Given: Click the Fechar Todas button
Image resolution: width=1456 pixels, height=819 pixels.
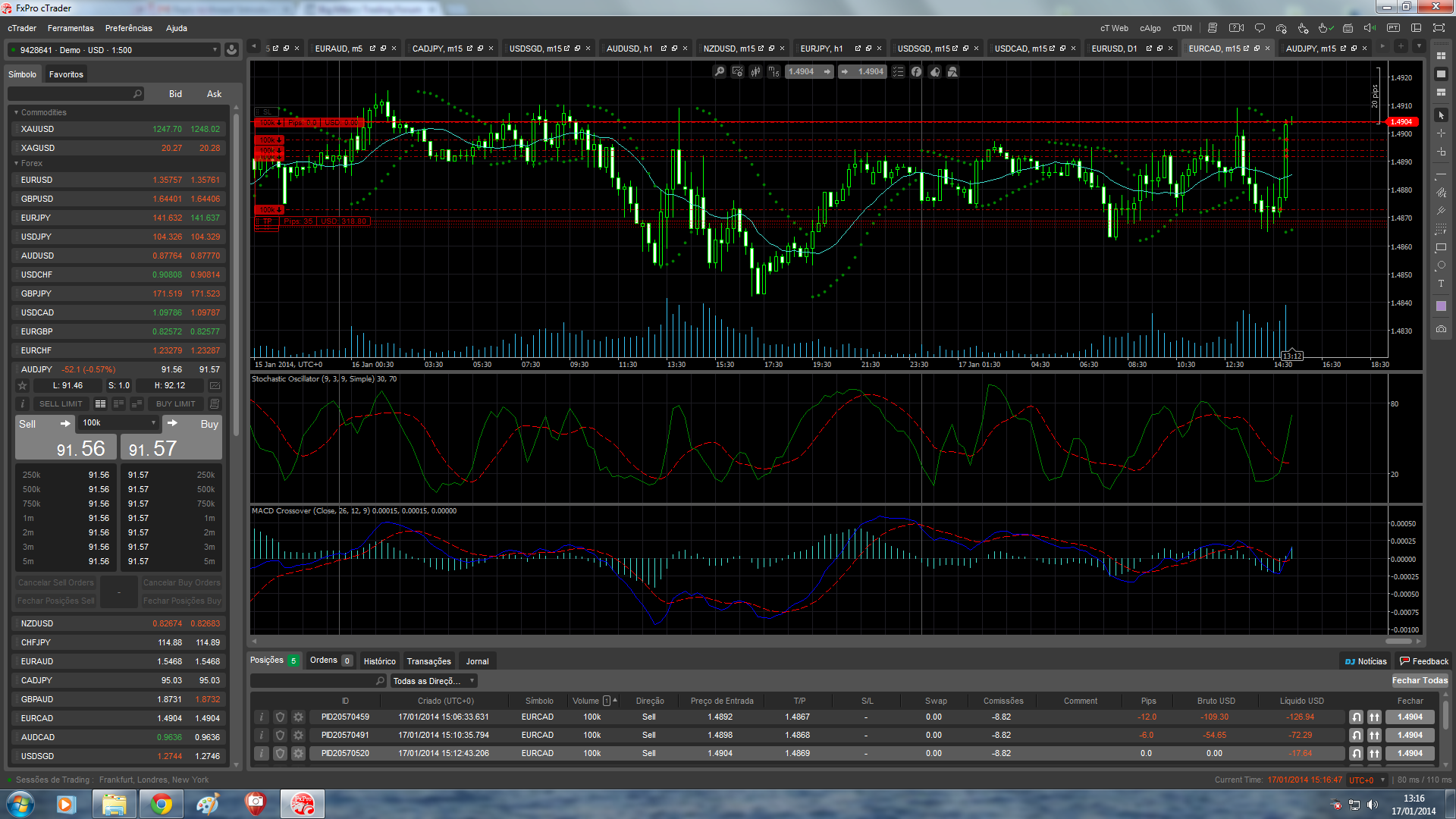Looking at the screenshot, I should (1420, 681).
